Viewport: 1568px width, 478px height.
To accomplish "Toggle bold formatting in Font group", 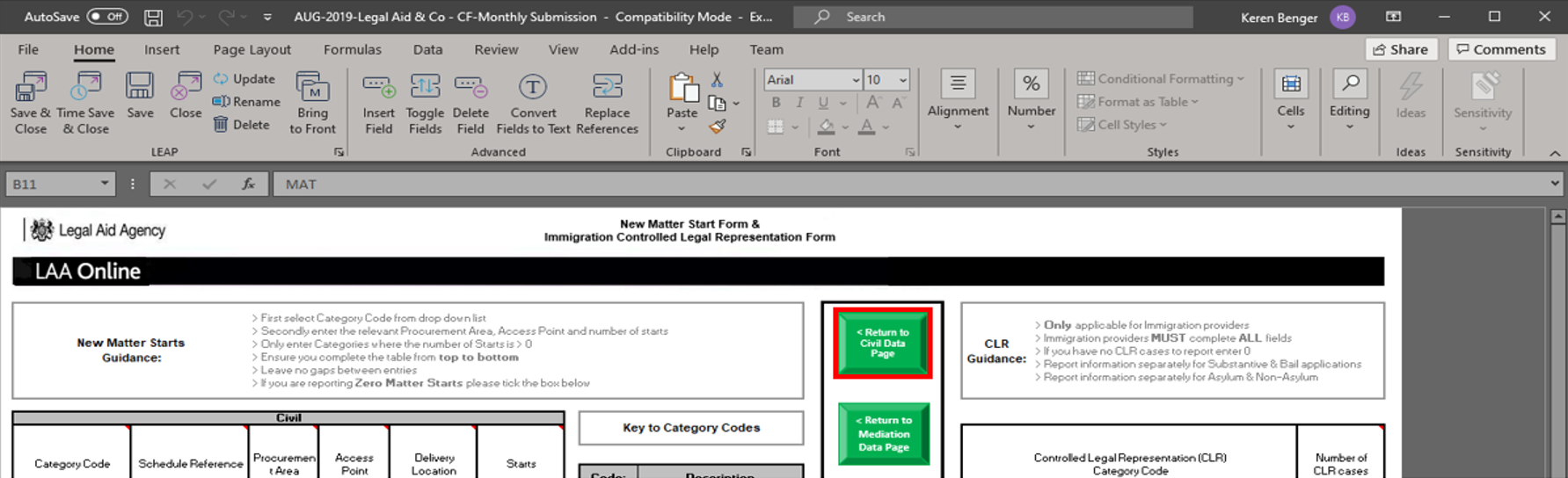I will click(x=776, y=103).
